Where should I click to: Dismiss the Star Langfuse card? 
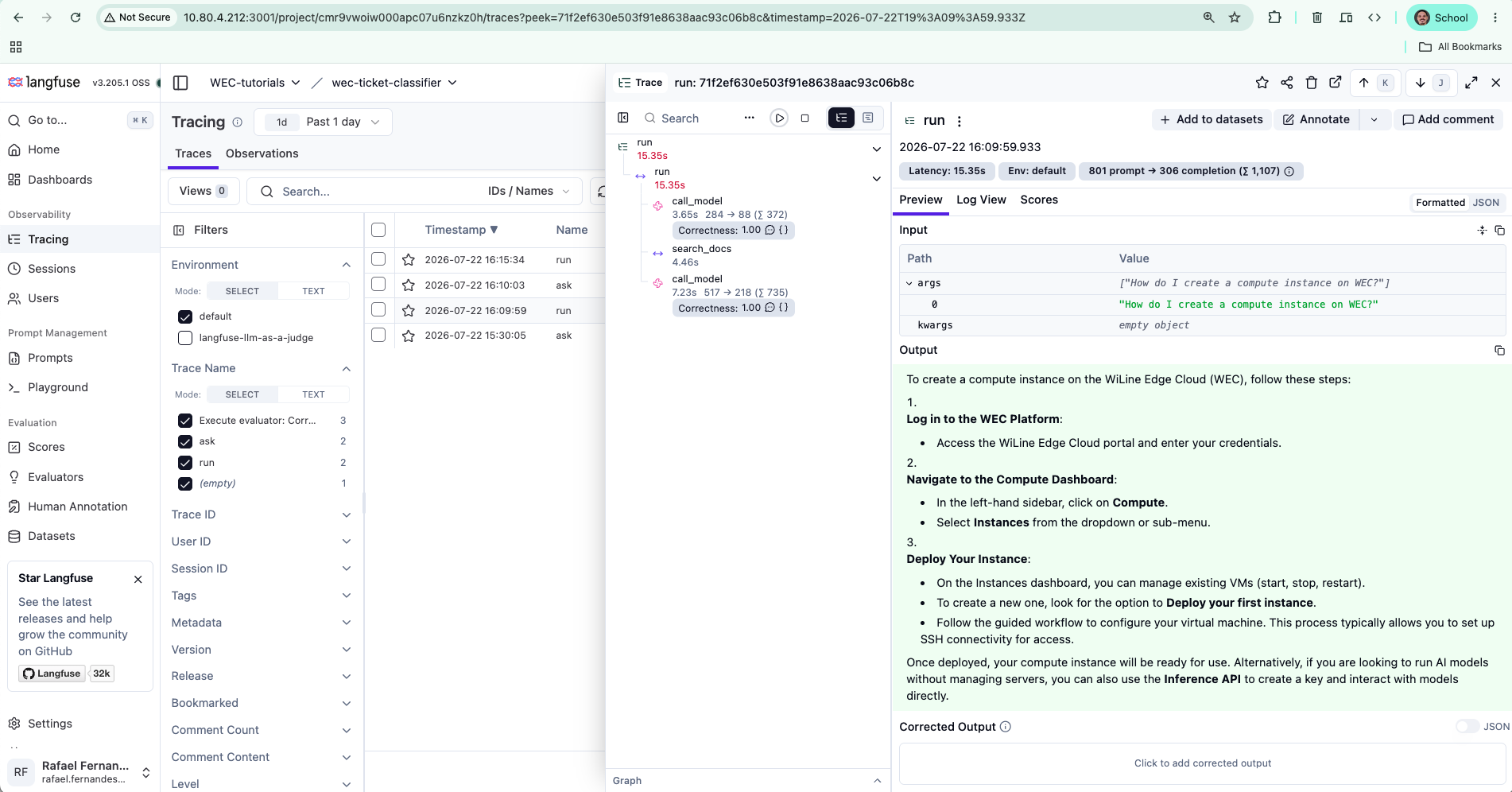(138, 579)
